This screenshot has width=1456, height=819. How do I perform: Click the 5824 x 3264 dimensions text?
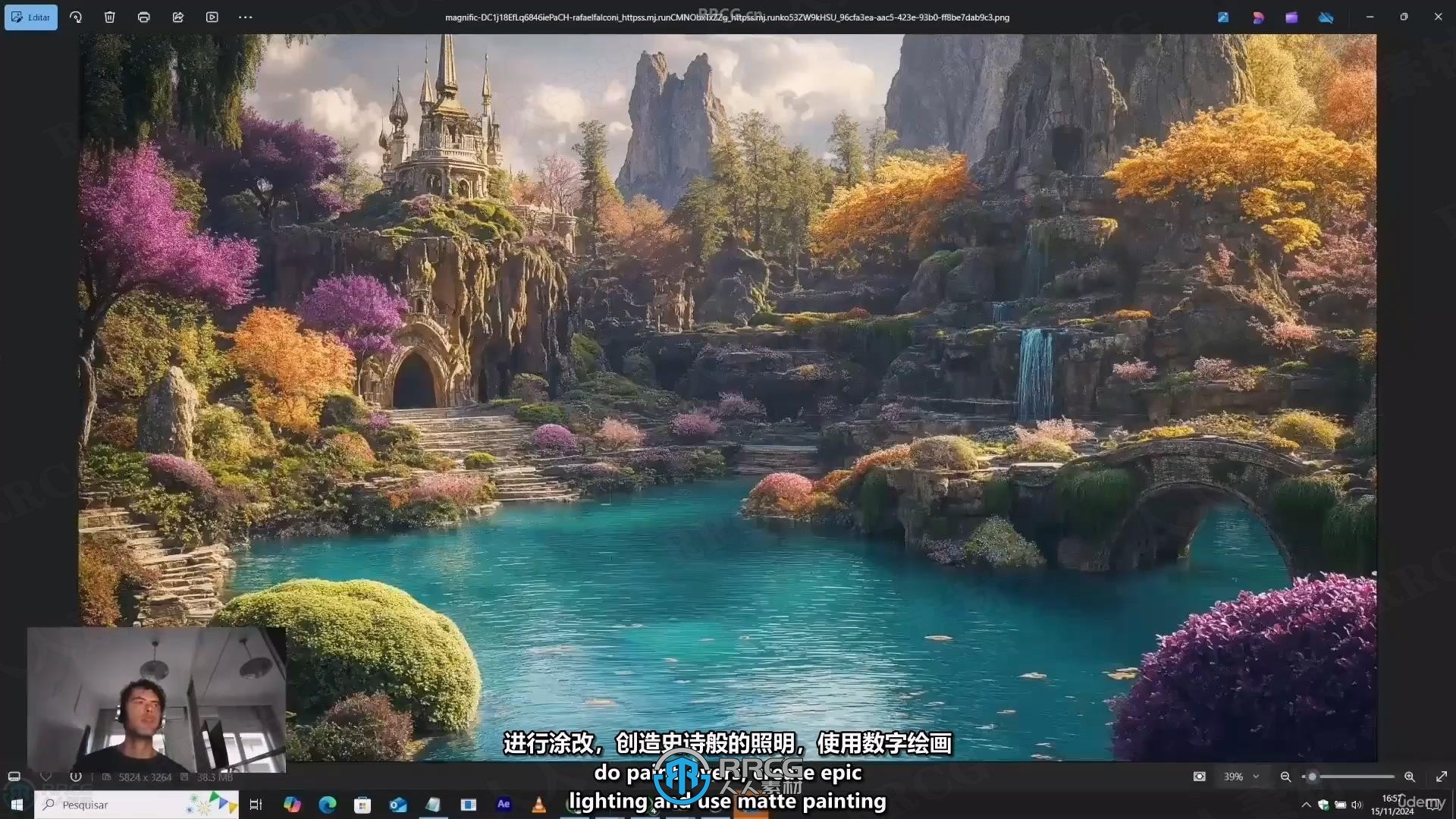coord(145,777)
